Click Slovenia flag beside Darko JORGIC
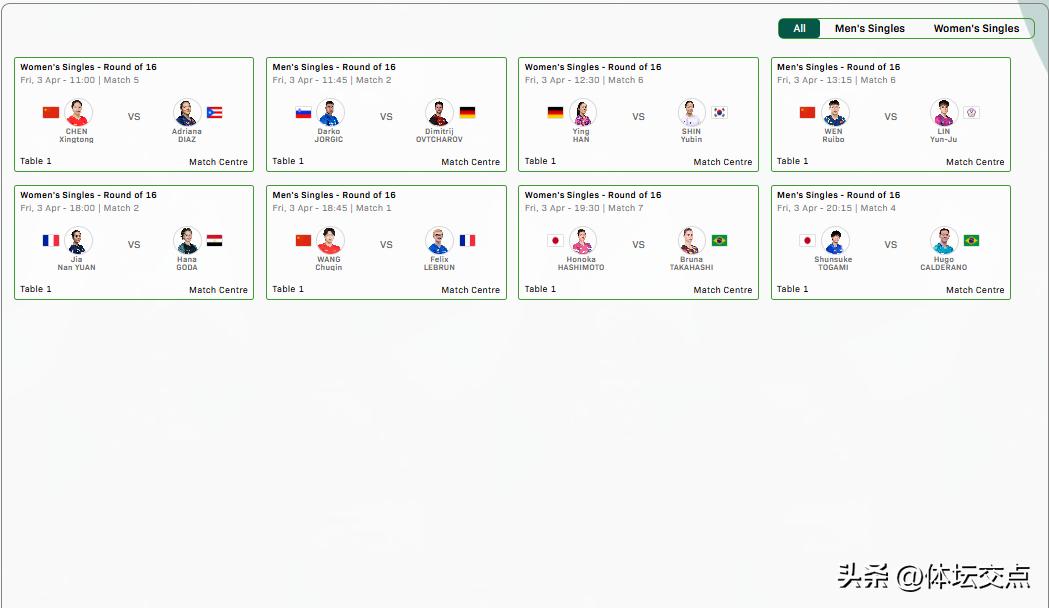Viewport: 1049px width, 608px height. pyautogui.click(x=303, y=112)
